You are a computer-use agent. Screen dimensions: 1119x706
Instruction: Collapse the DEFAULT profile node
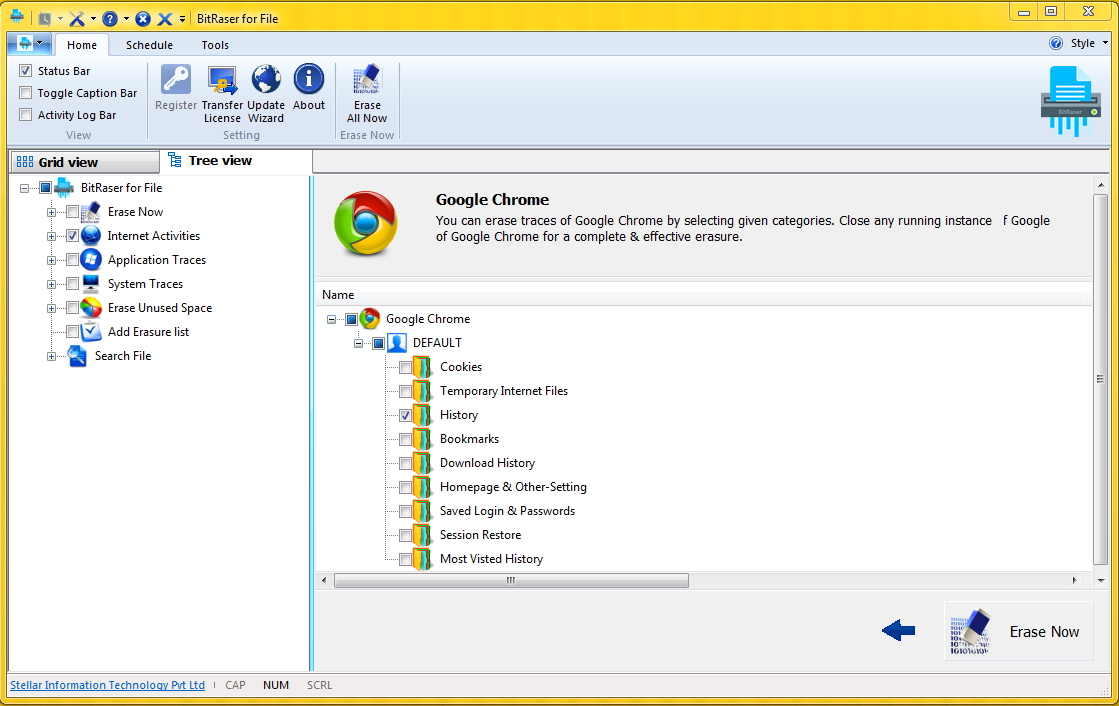tap(358, 343)
